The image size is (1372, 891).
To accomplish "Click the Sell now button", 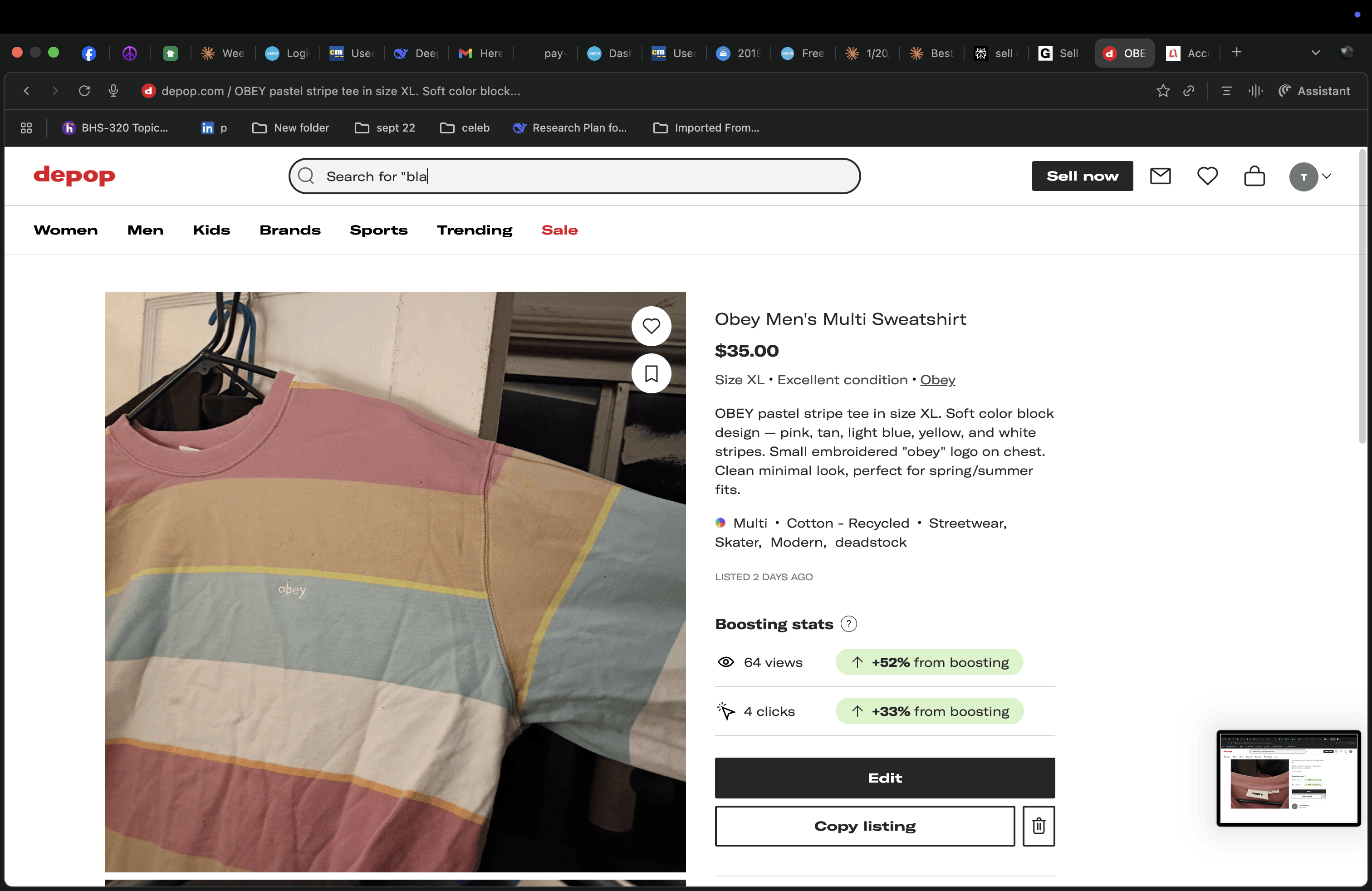I will click(1082, 176).
